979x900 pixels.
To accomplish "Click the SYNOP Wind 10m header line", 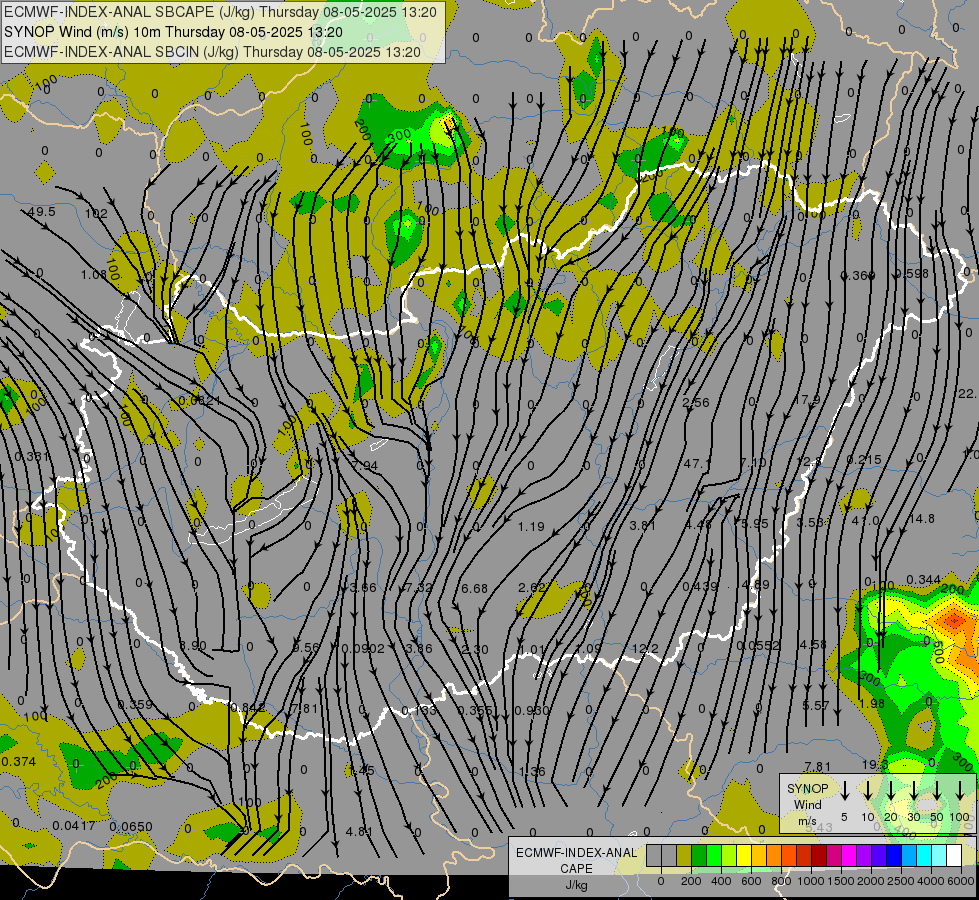I will coord(173,32).
